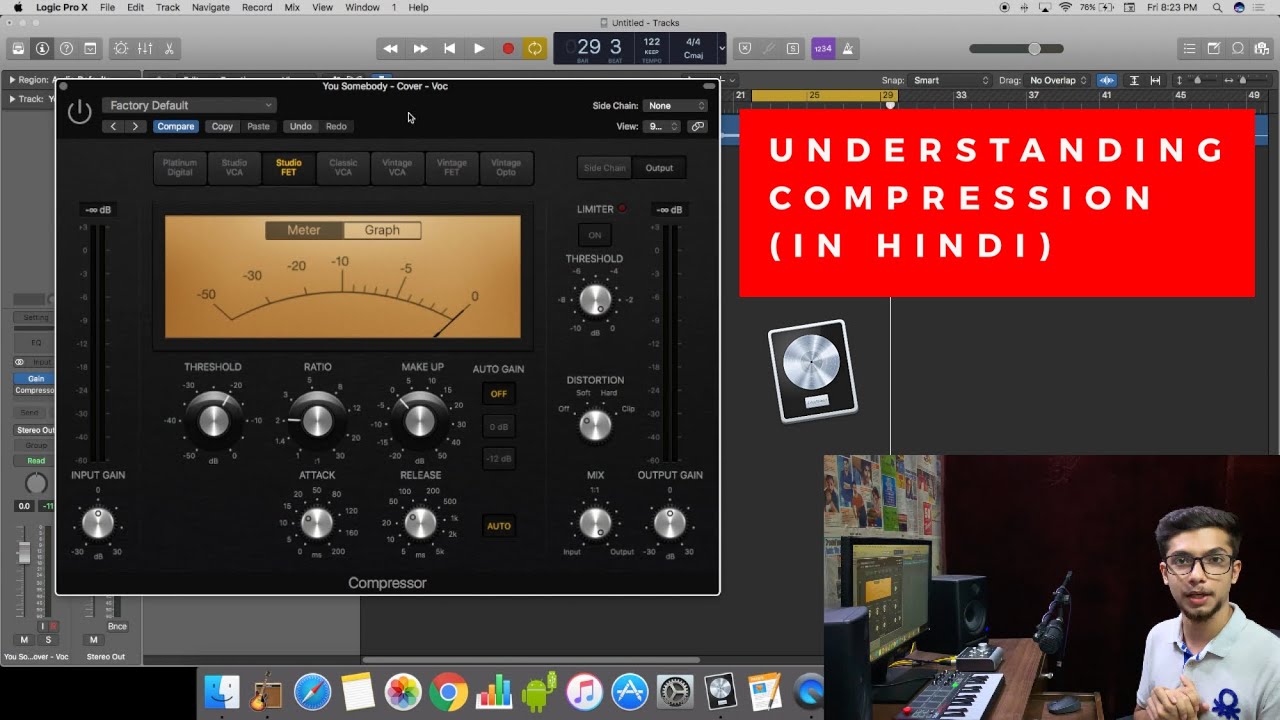Expand the Track inspector triangle
This screenshot has height=720, width=1280.
tap(12, 99)
